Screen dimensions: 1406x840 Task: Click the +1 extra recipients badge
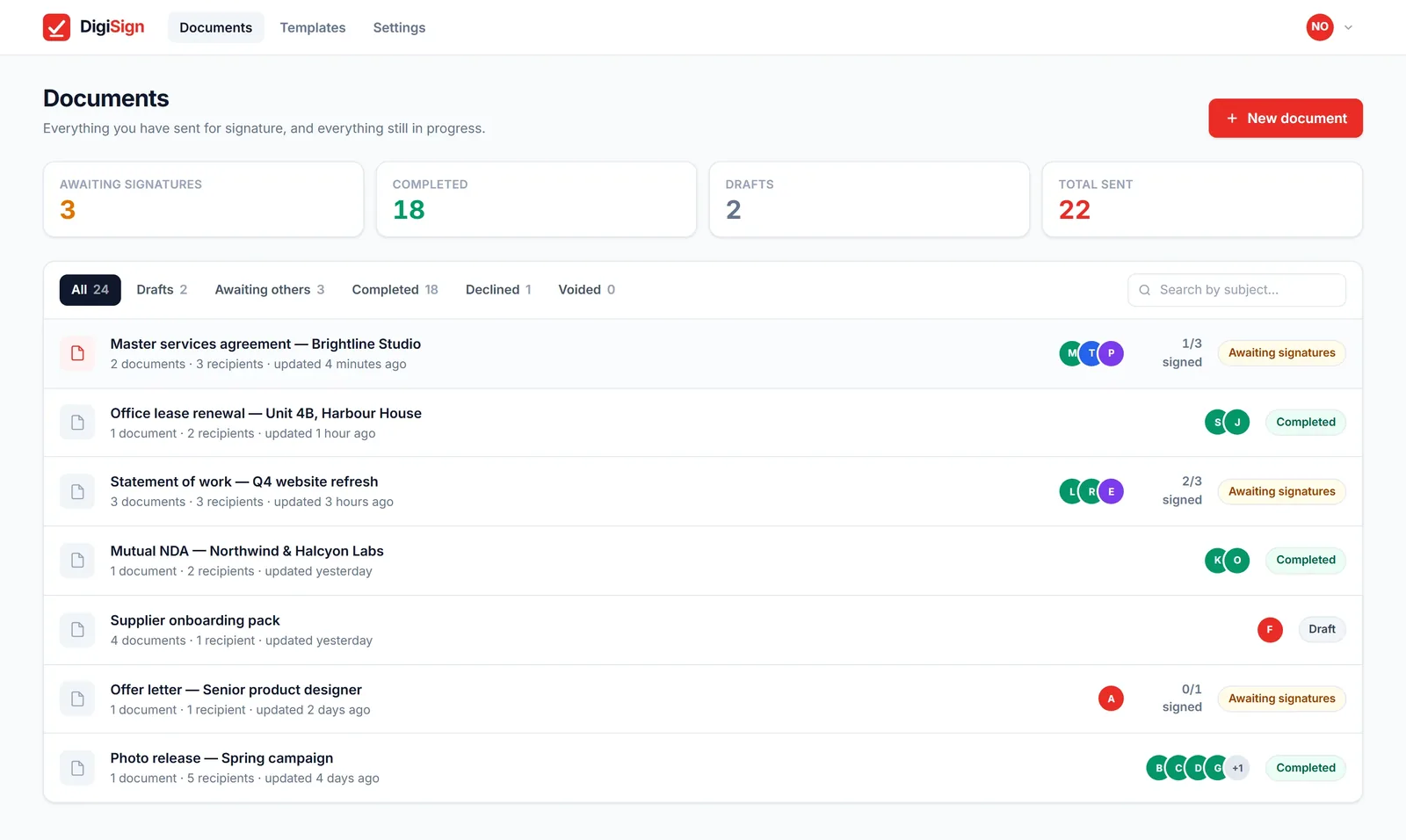[x=1237, y=768]
